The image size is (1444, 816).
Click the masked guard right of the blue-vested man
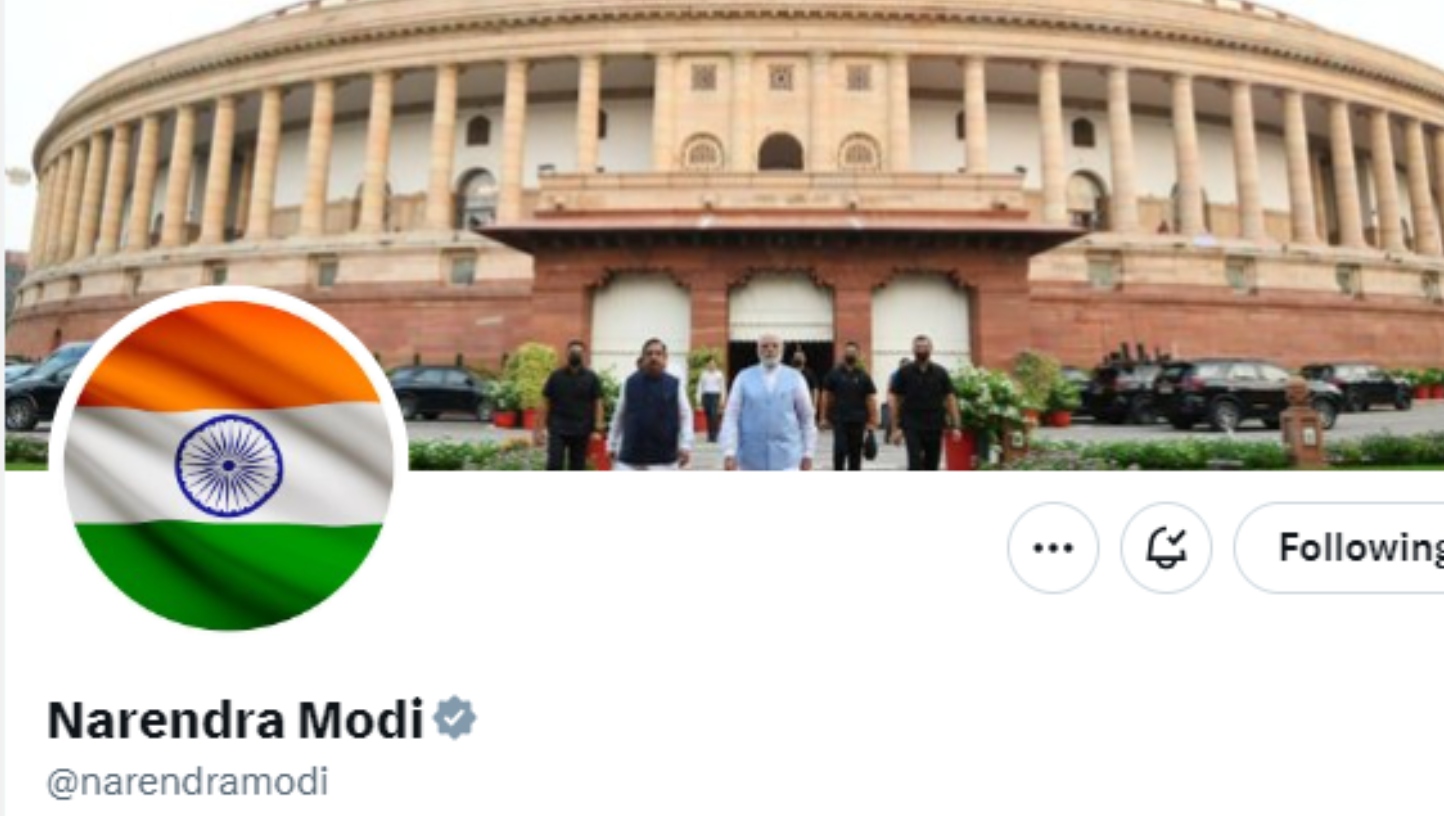(847, 407)
